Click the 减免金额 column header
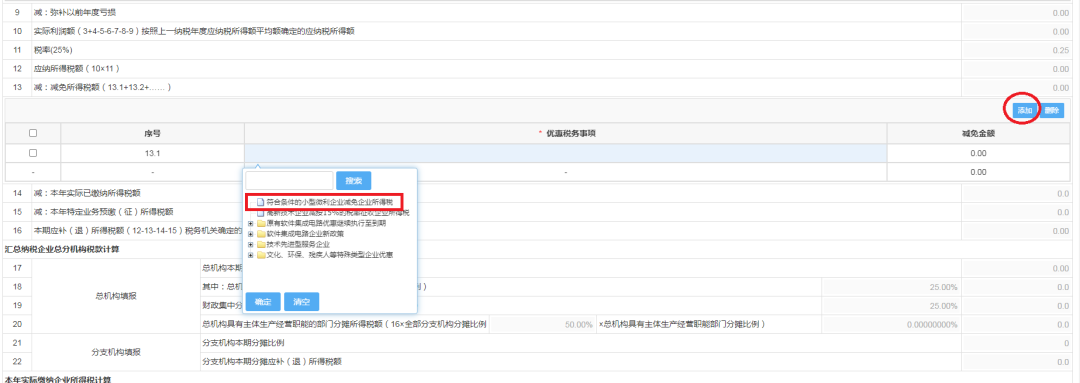The image size is (1080, 383). click(978, 134)
